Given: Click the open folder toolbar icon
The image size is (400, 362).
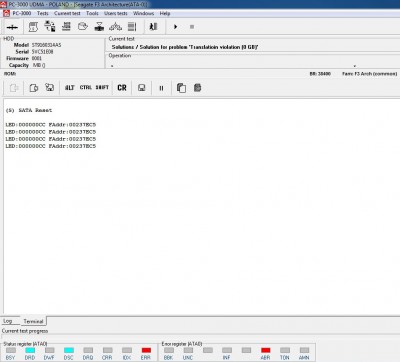Looking at the screenshot, I should tap(83, 26).
